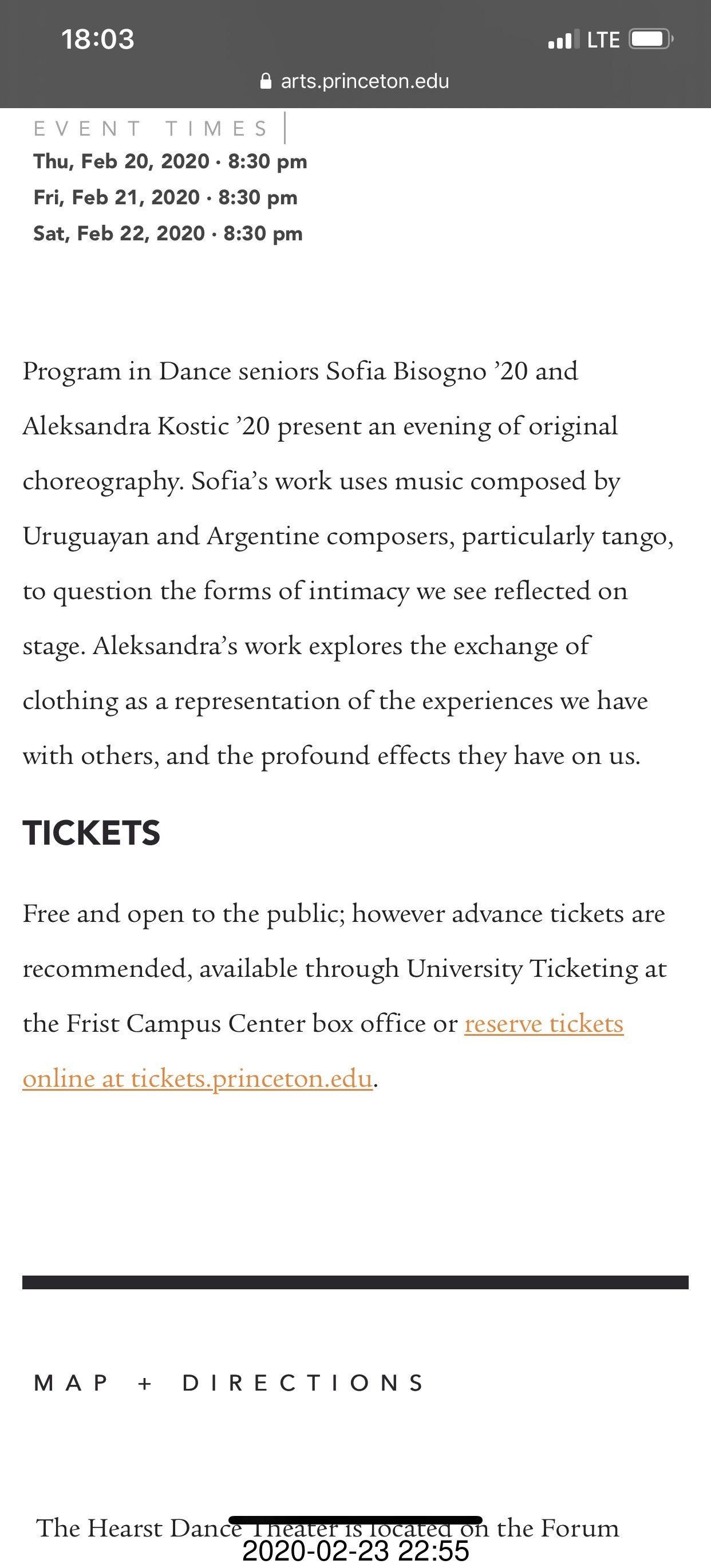
Task: Tap the battery indicator icon
Action: 651,39
